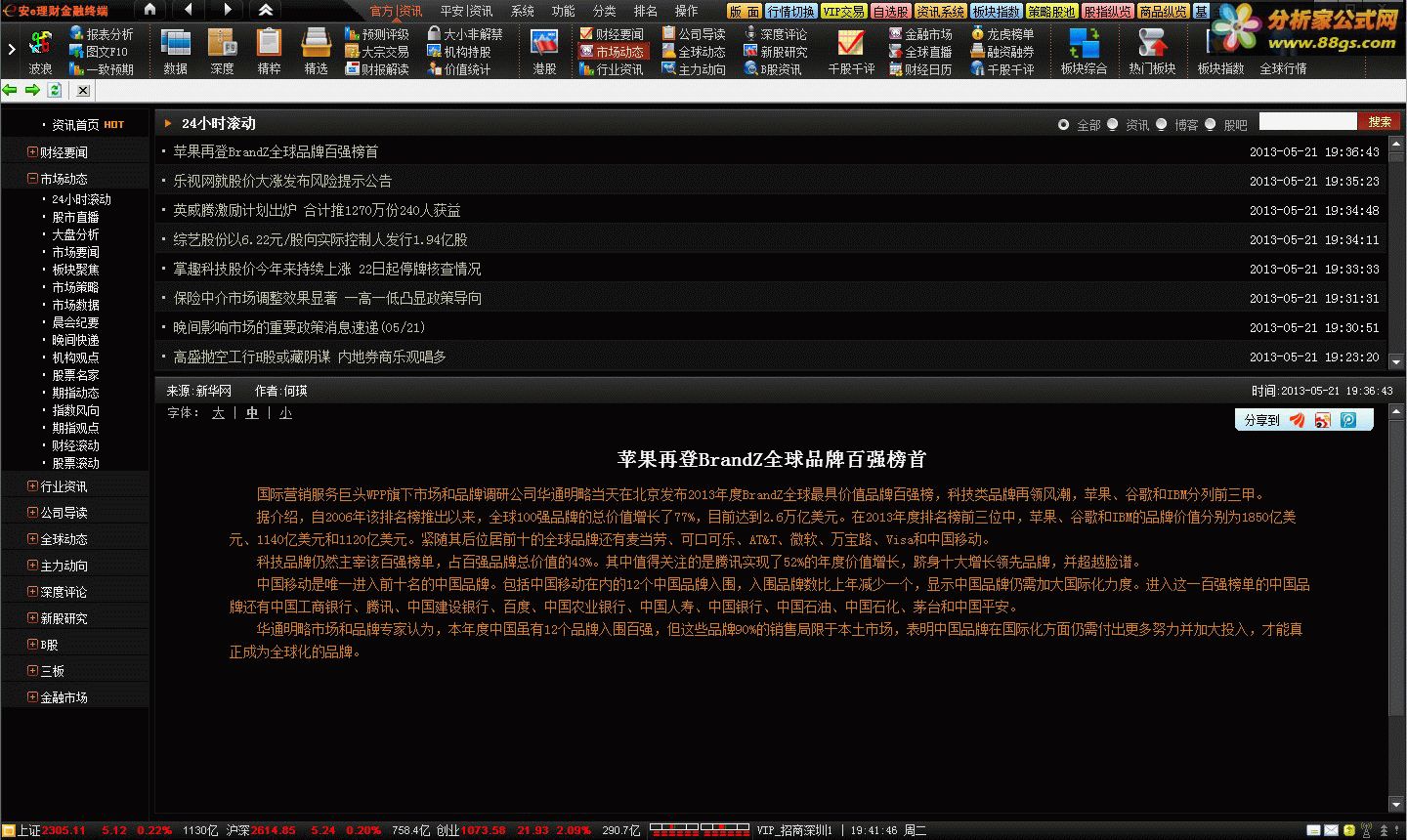Open 图文F10 in toolbar
Image resolution: width=1407 pixels, height=840 pixels.
[x=99, y=52]
